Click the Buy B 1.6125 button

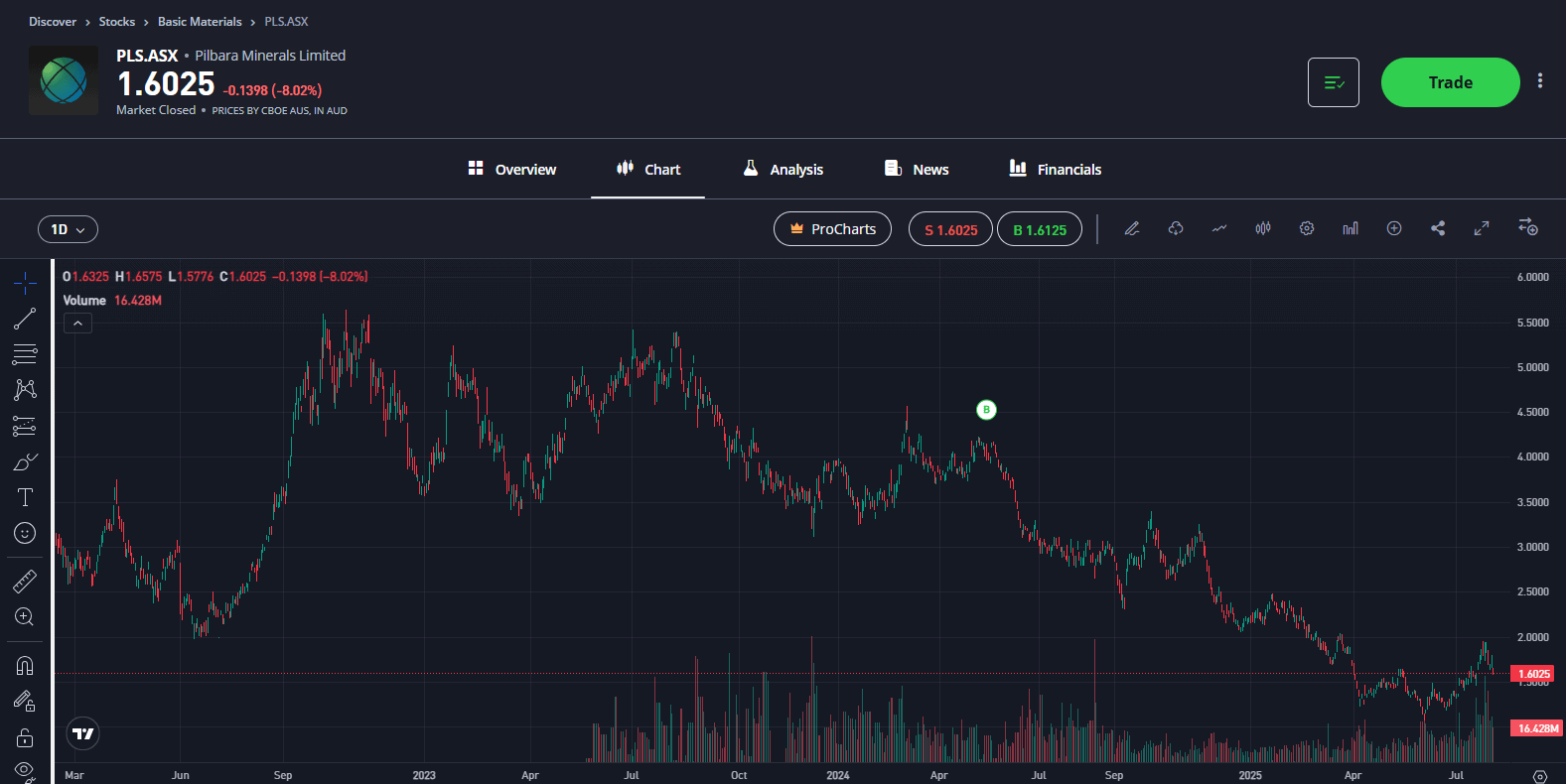click(x=1040, y=229)
